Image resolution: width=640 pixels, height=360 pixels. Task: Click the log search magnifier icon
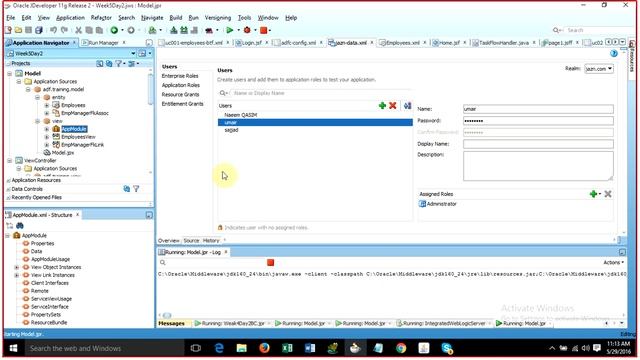pos(163,262)
